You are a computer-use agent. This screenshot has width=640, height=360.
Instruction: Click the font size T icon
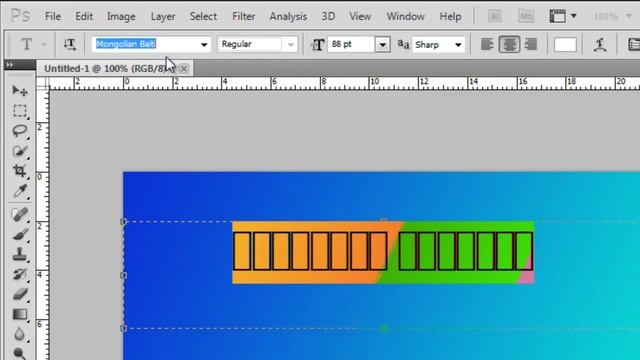click(x=318, y=44)
